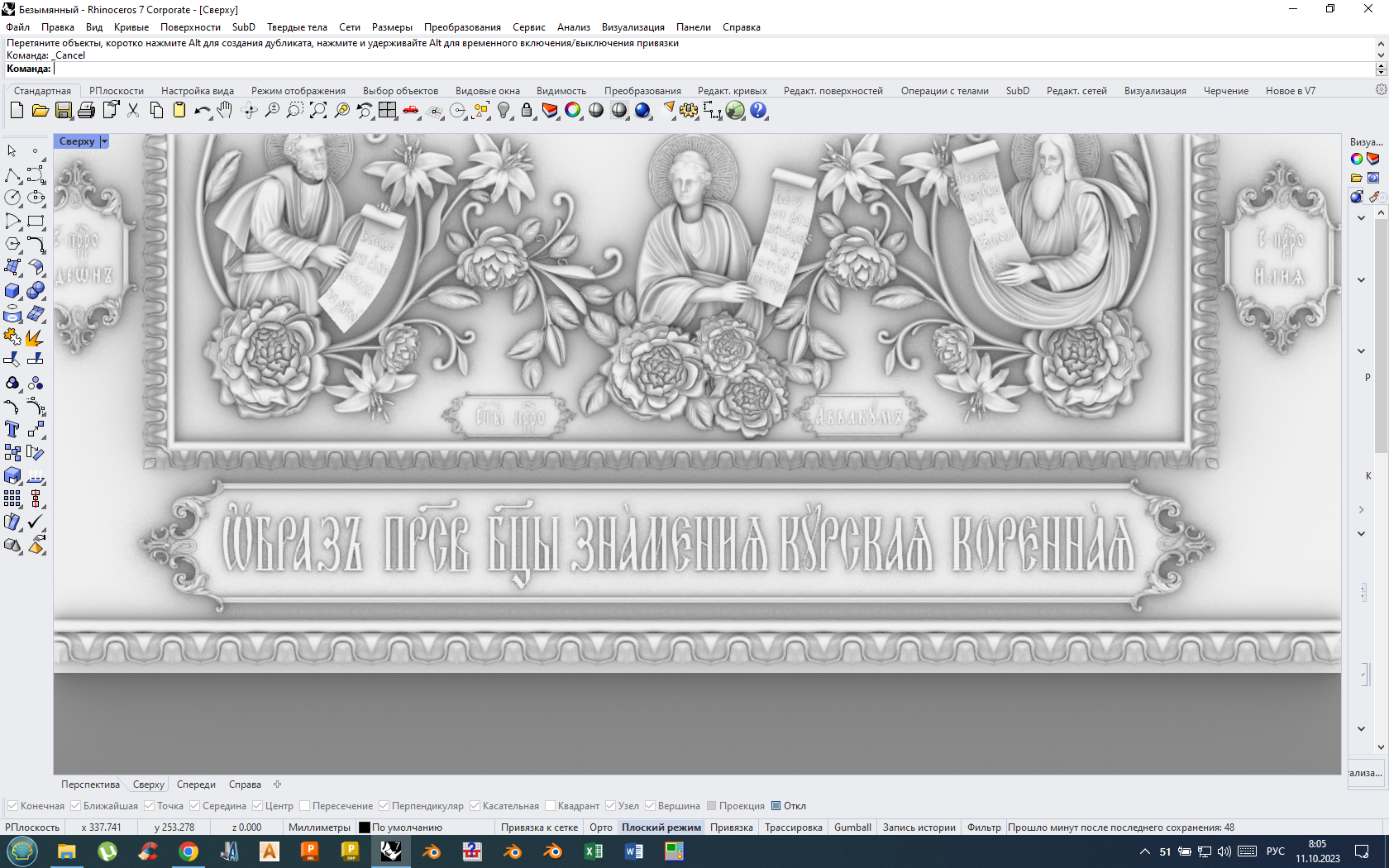
Task: Enable the Квадрант osnap checkbox
Action: coord(550,806)
